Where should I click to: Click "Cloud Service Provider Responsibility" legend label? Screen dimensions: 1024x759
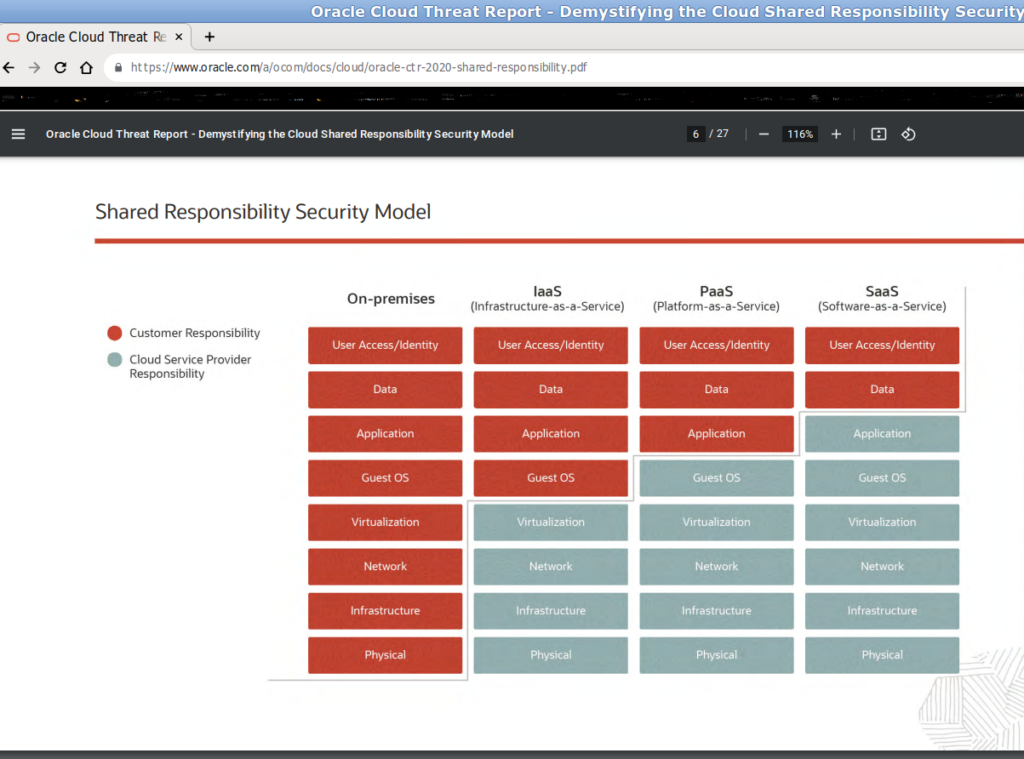190,366
